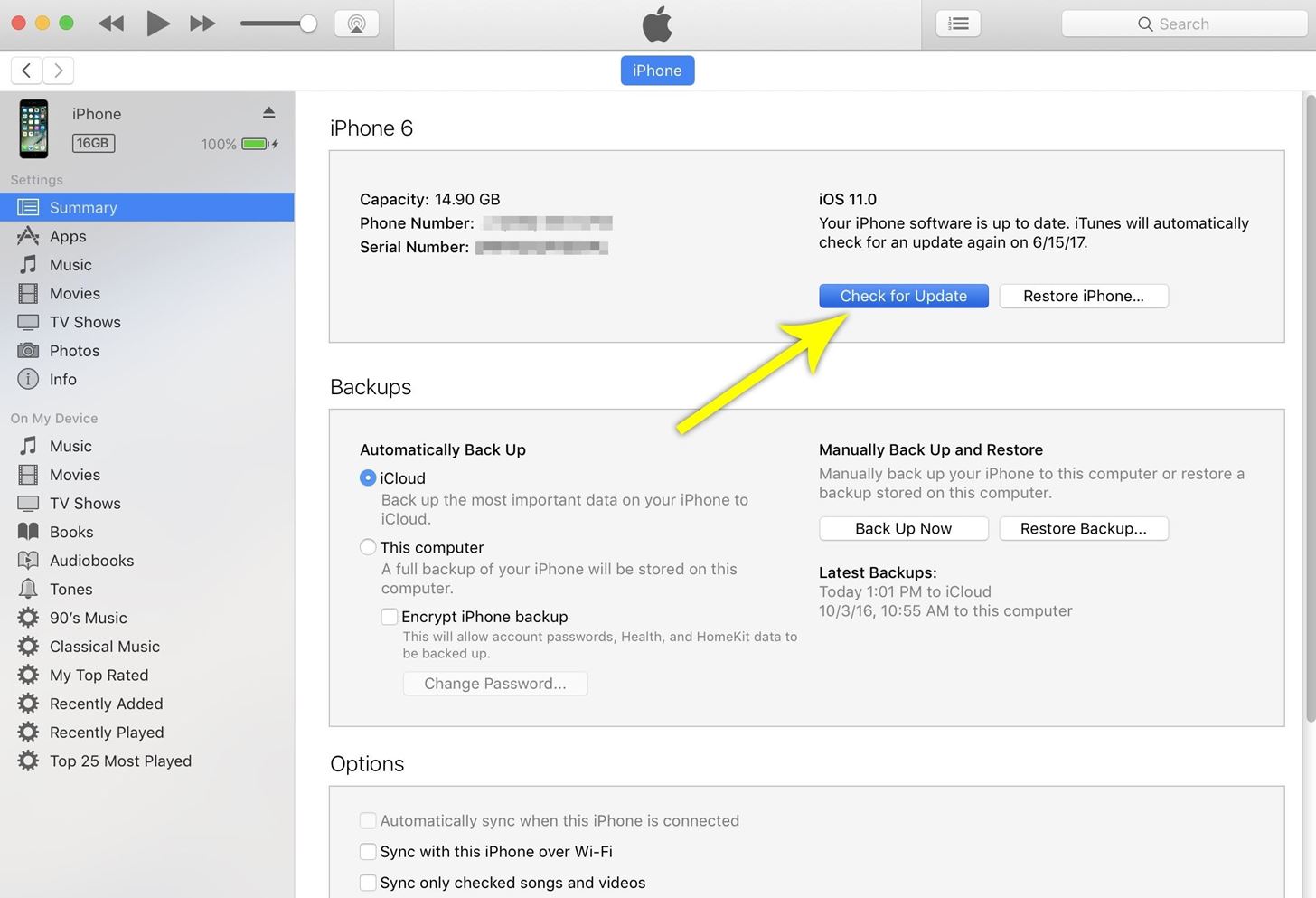
Task: Click the Latest Backups heading
Action: (878, 572)
